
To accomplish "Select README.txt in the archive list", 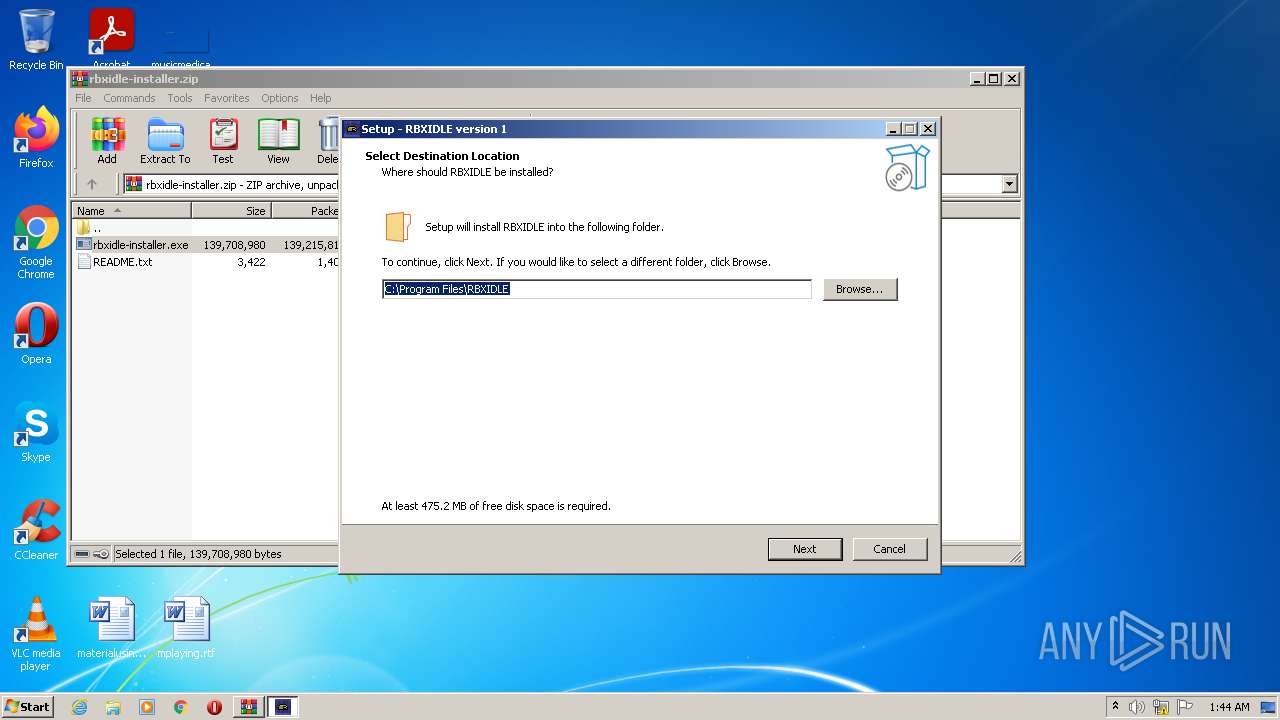I will click(114, 262).
